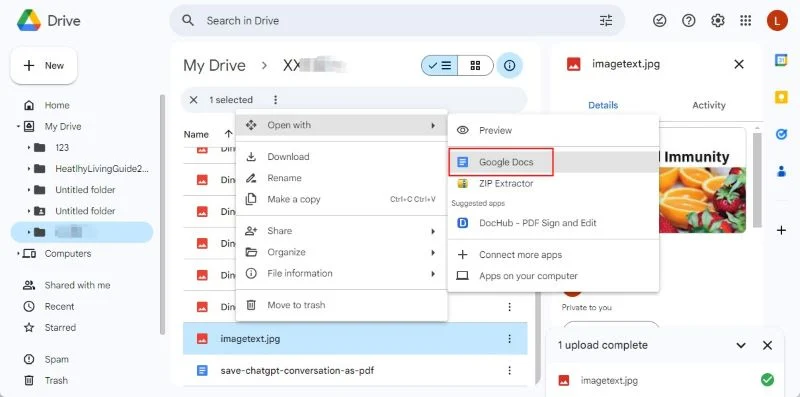800x397 pixels.
Task: Close the imagetext.jpg details panel
Action: 738,64
